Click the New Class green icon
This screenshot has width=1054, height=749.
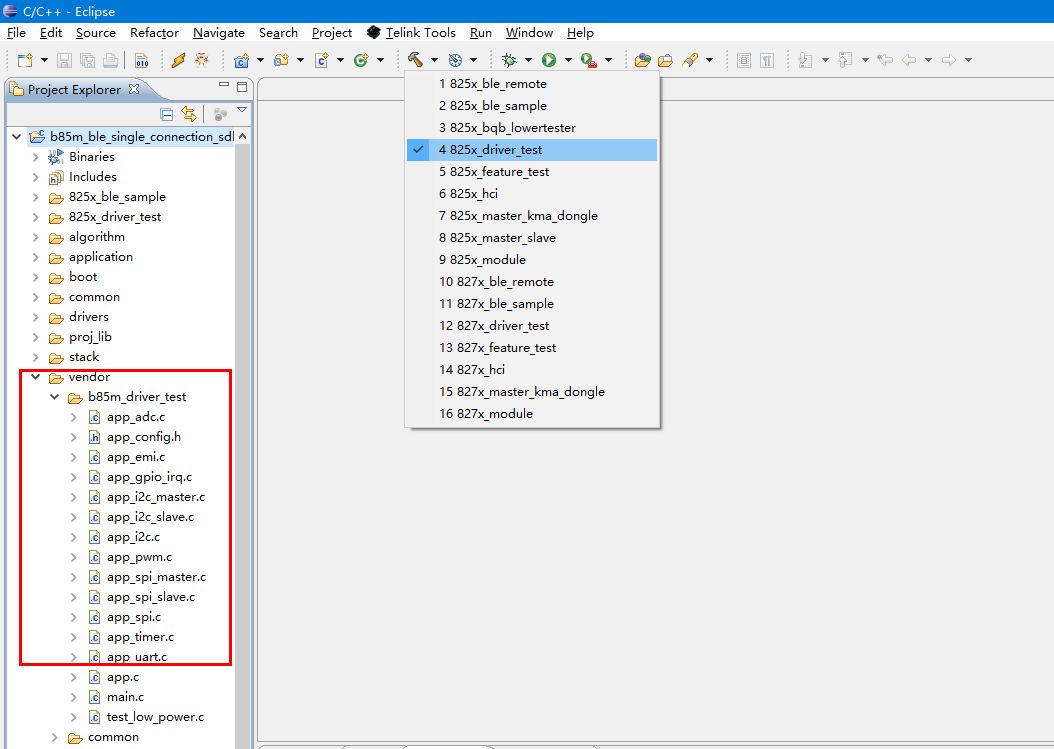[361, 60]
